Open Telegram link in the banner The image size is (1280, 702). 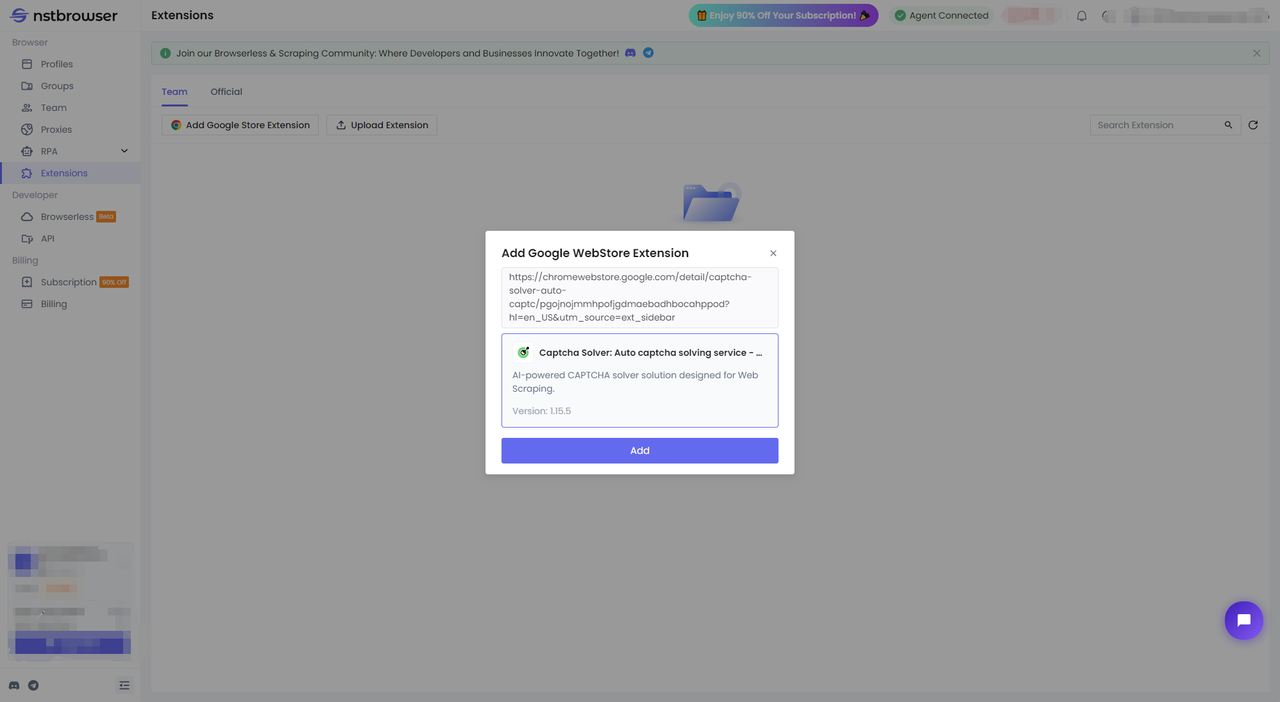point(648,53)
